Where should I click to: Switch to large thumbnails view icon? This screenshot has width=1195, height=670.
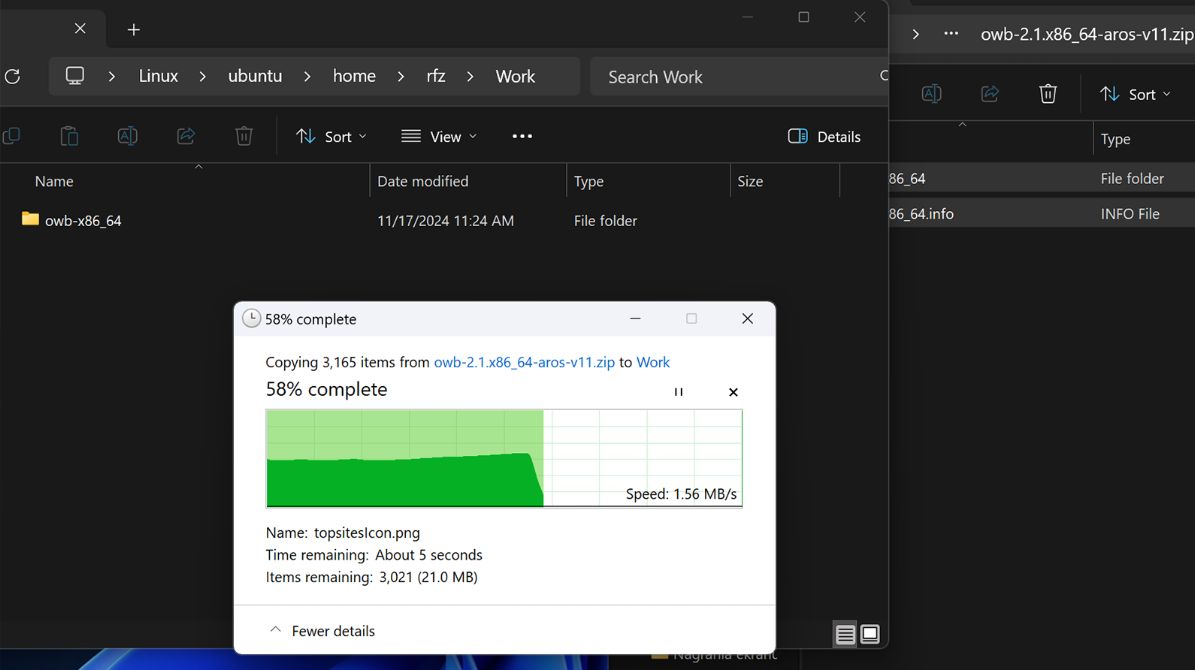870,634
